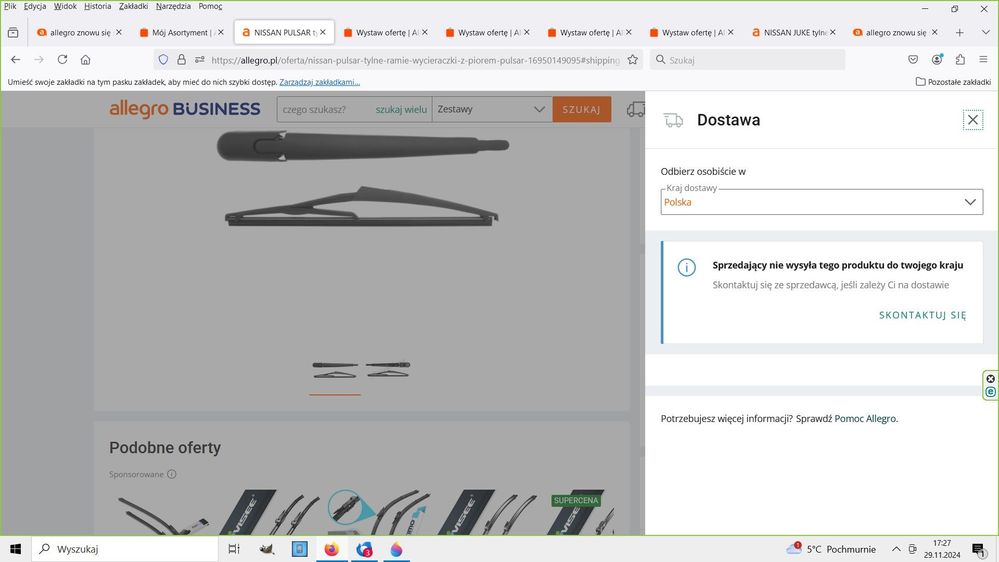Open Pozostałe zakładki folder
Viewport: 999px width, 562px height.
click(953, 82)
